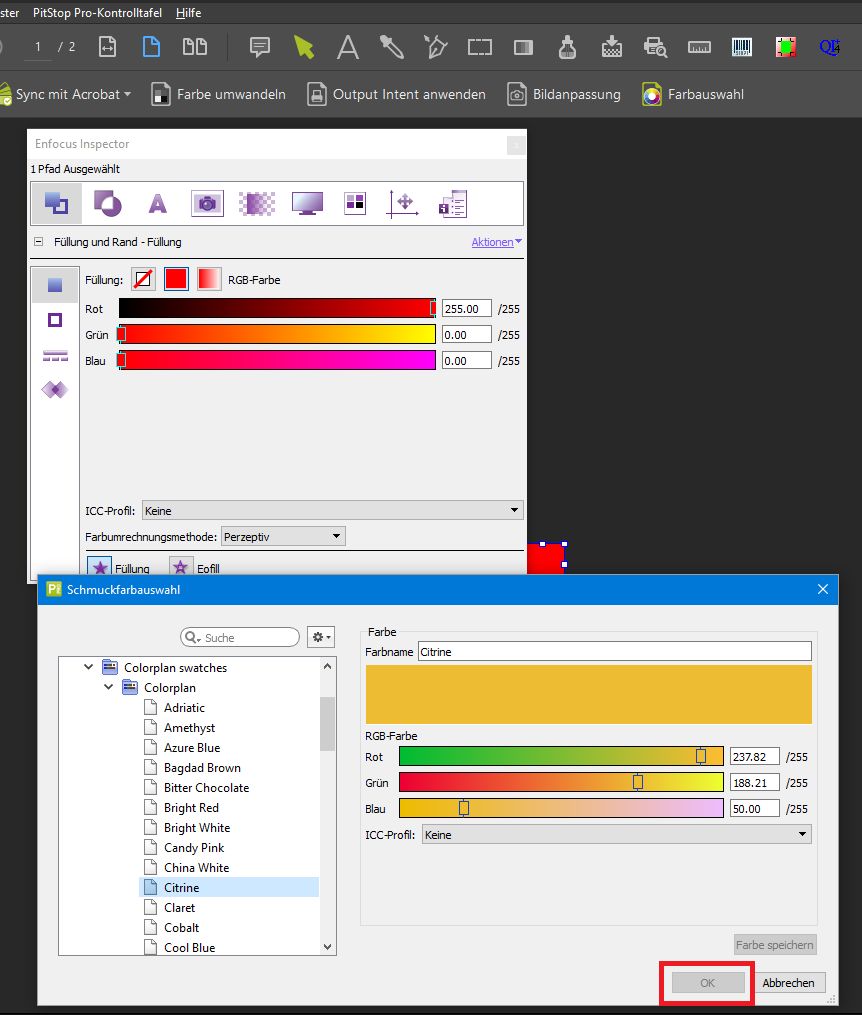
Task: Open the printer with magnifier tool
Action: coord(656,47)
